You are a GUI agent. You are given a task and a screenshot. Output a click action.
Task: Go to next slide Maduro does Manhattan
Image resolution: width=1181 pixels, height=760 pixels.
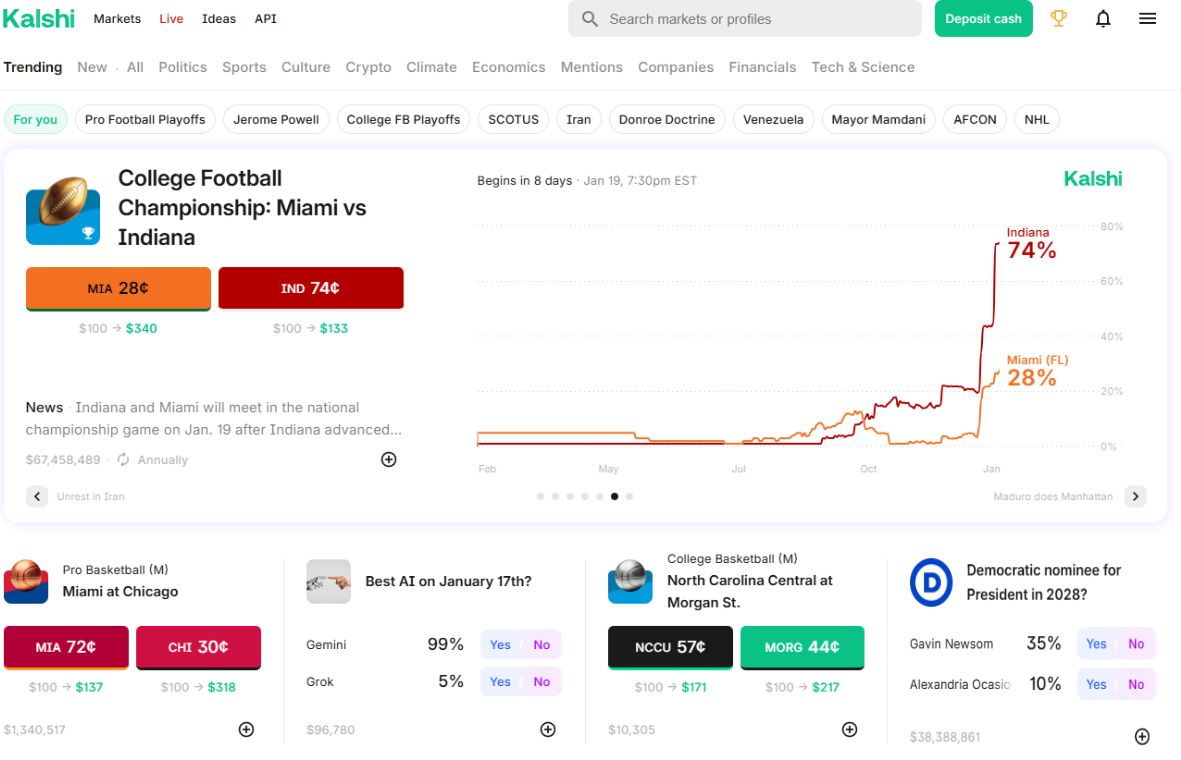click(1135, 496)
